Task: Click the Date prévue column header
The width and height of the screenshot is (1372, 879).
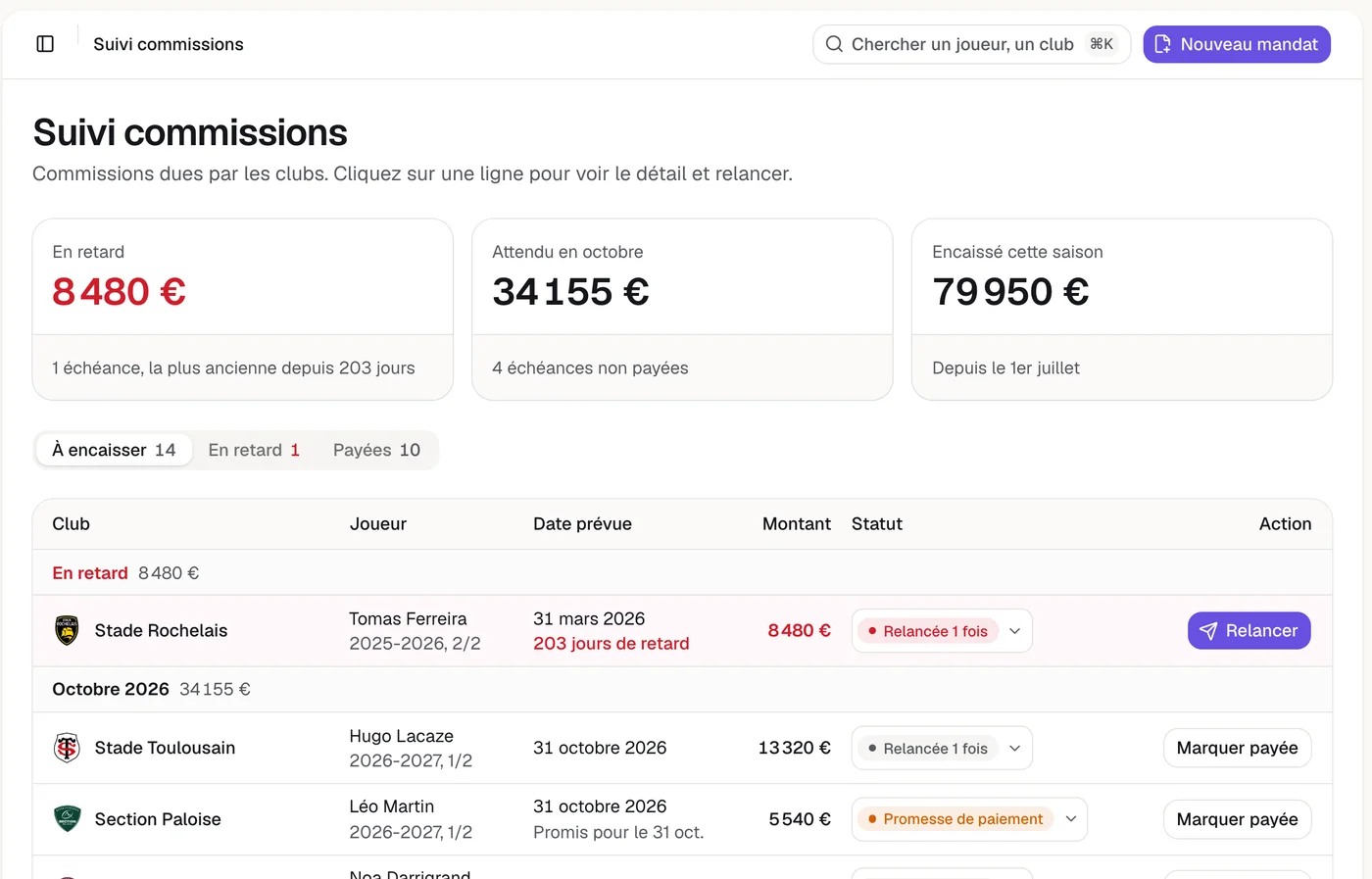Action: 582,524
